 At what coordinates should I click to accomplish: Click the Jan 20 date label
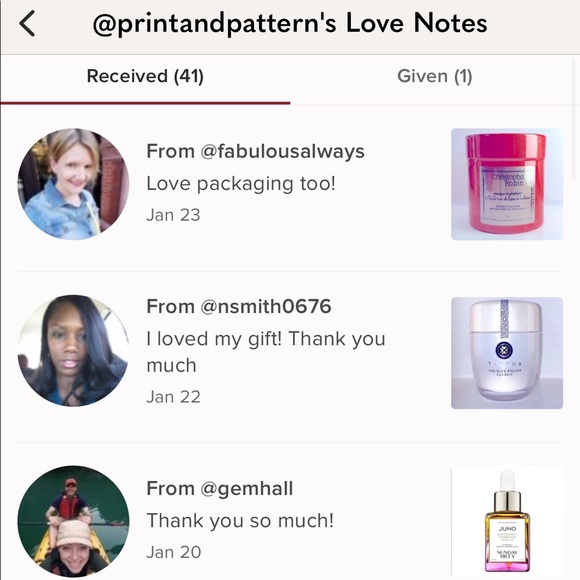(173, 552)
